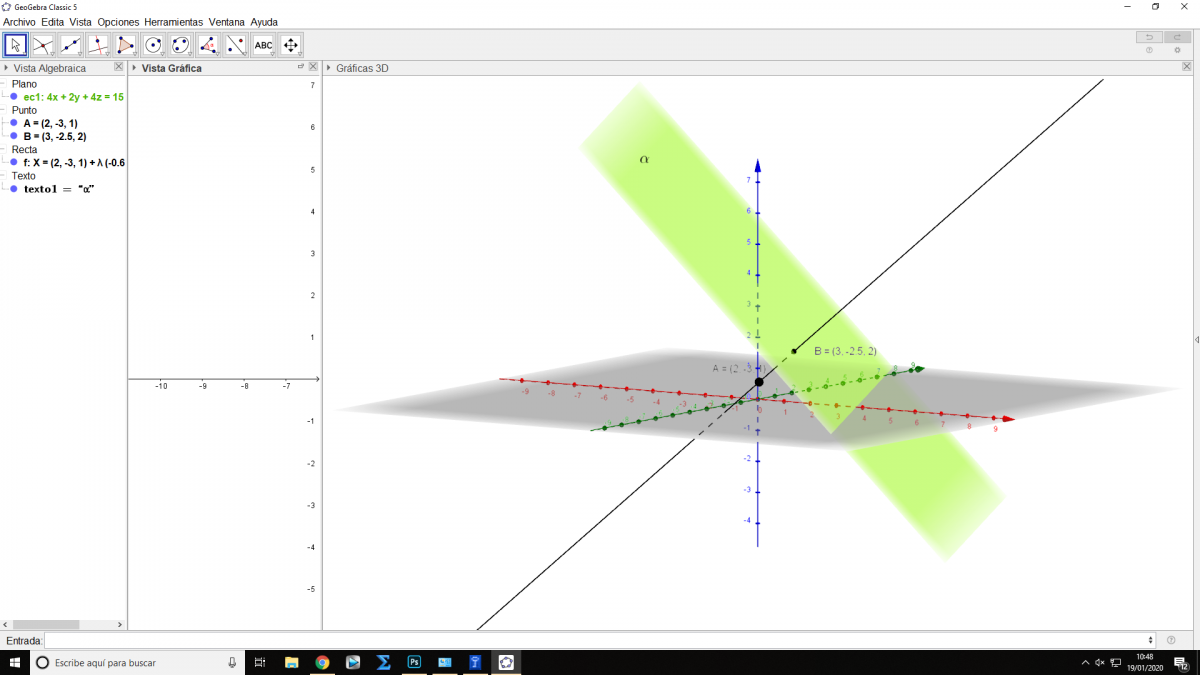This screenshot has height=675, width=1200.
Task: Click the Undo button
Action: tap(1149, 37)
